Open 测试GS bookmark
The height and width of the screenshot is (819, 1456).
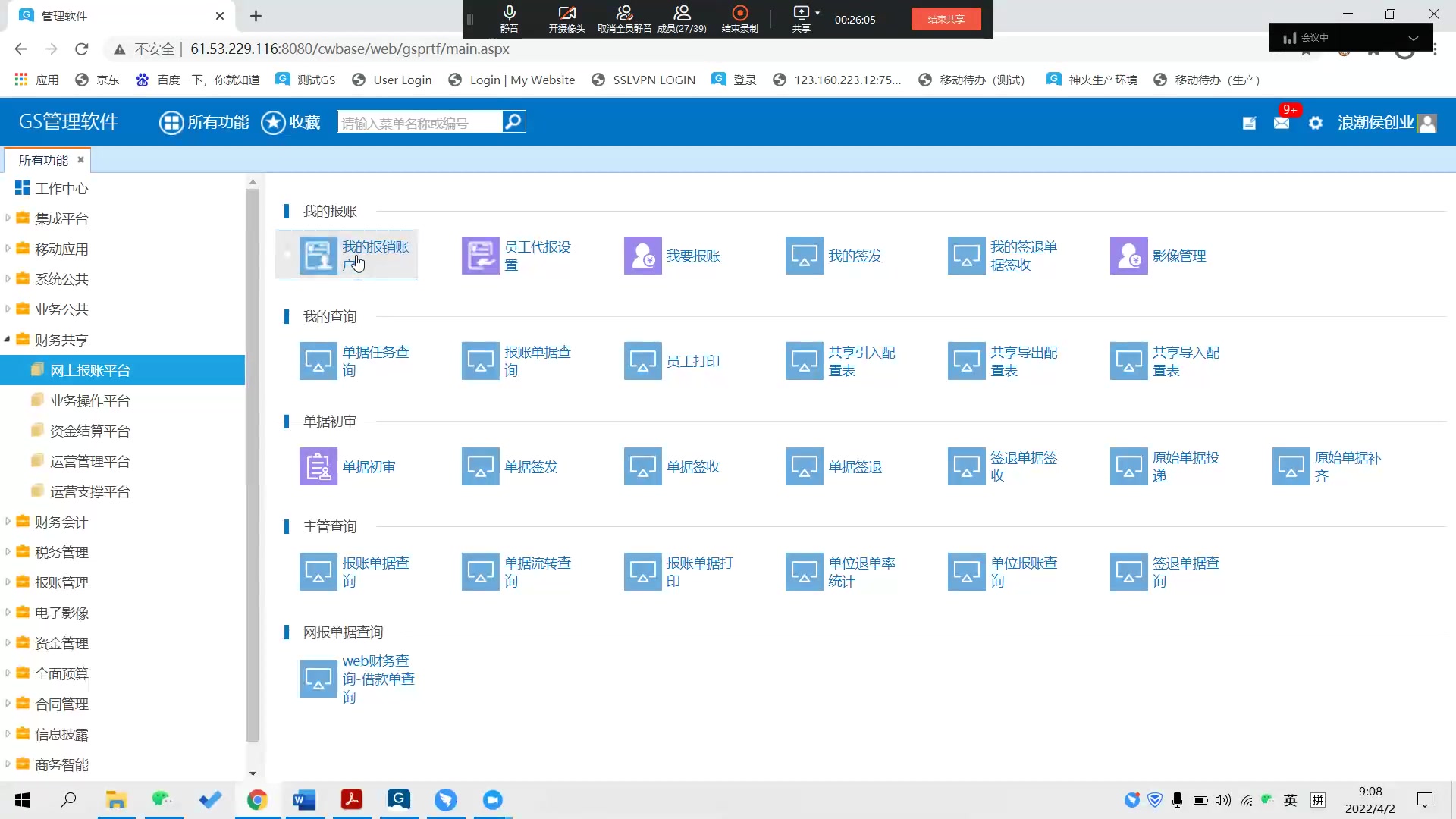pyautogui.click(x=306, y=80)
